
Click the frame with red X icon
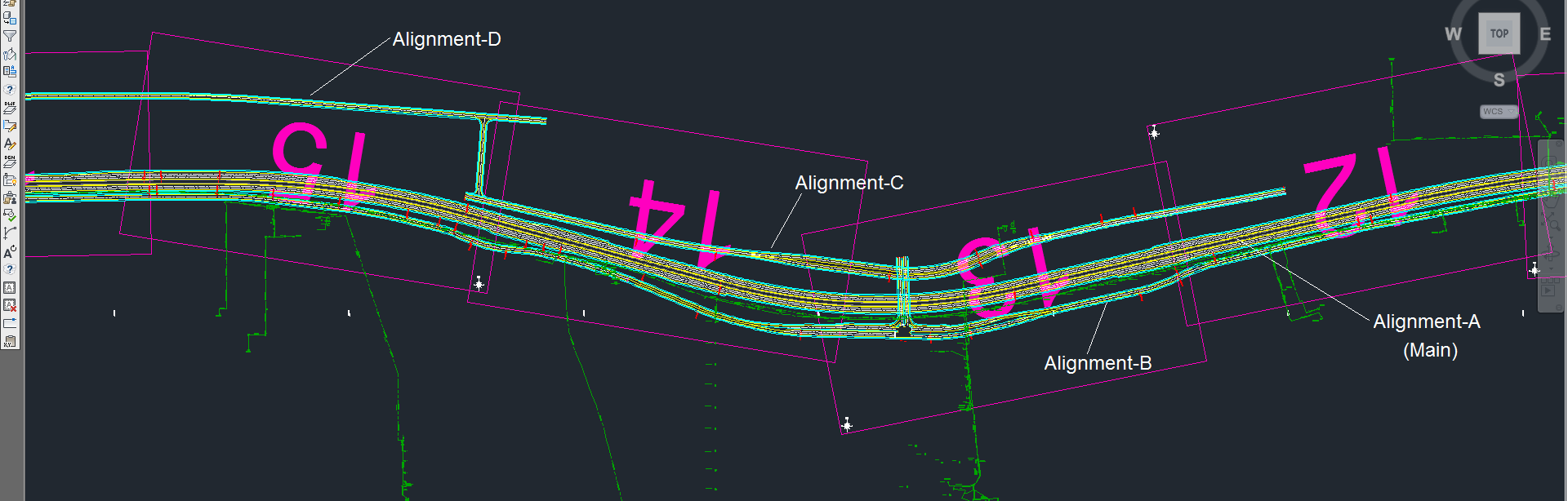(10, 305)
